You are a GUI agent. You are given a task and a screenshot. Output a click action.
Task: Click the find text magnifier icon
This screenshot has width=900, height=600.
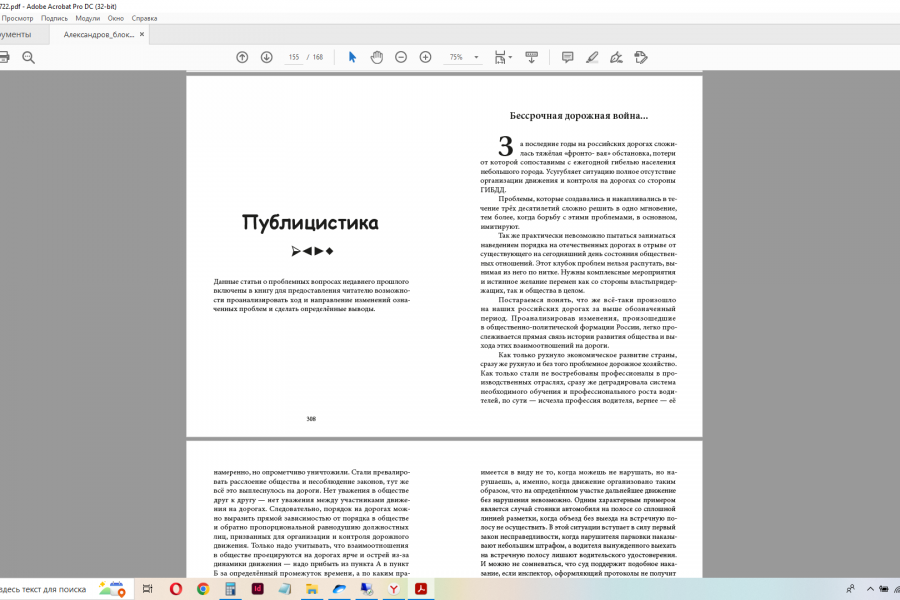tap(28, 57)
